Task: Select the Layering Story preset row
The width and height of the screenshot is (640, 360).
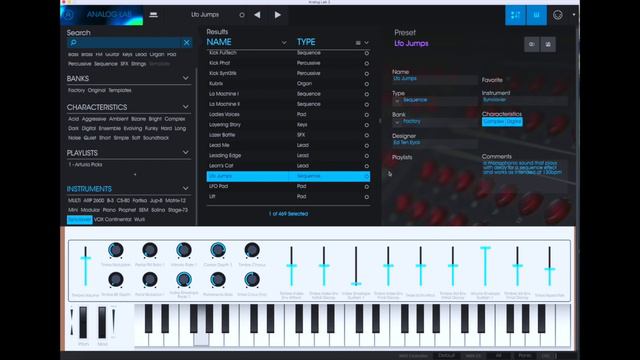Action: 288,125
